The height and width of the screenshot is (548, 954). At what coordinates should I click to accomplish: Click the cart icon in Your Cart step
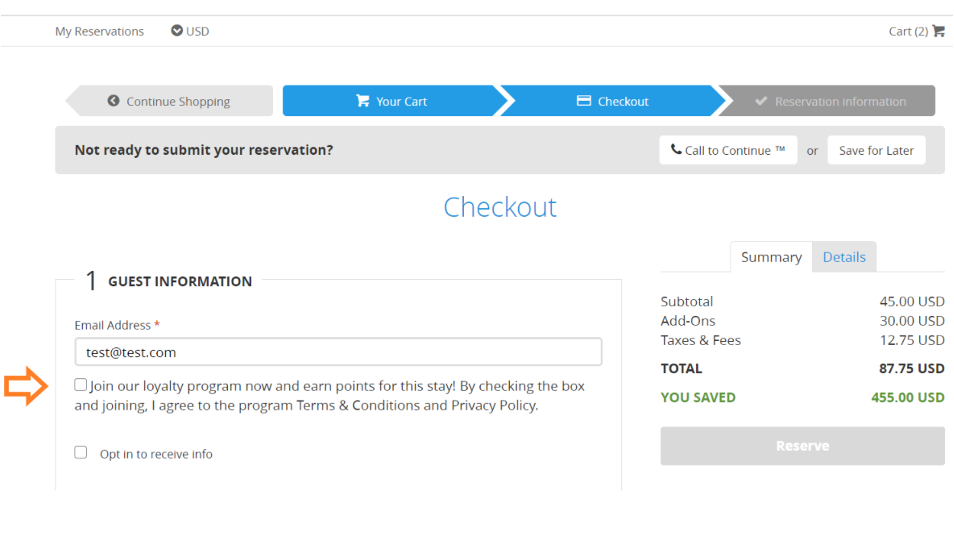(x=362, y=101)
